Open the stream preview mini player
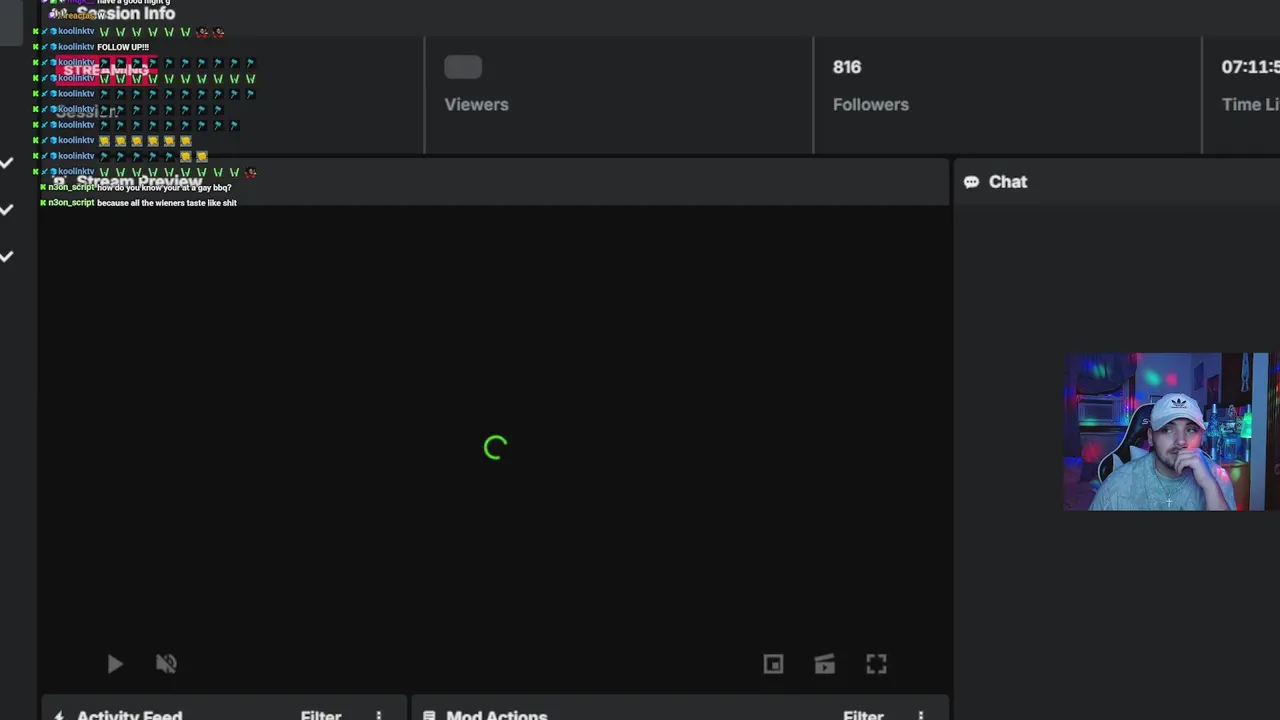This screenshot has width=1280, height=720. pyautogui.click(x=773, y=664)
